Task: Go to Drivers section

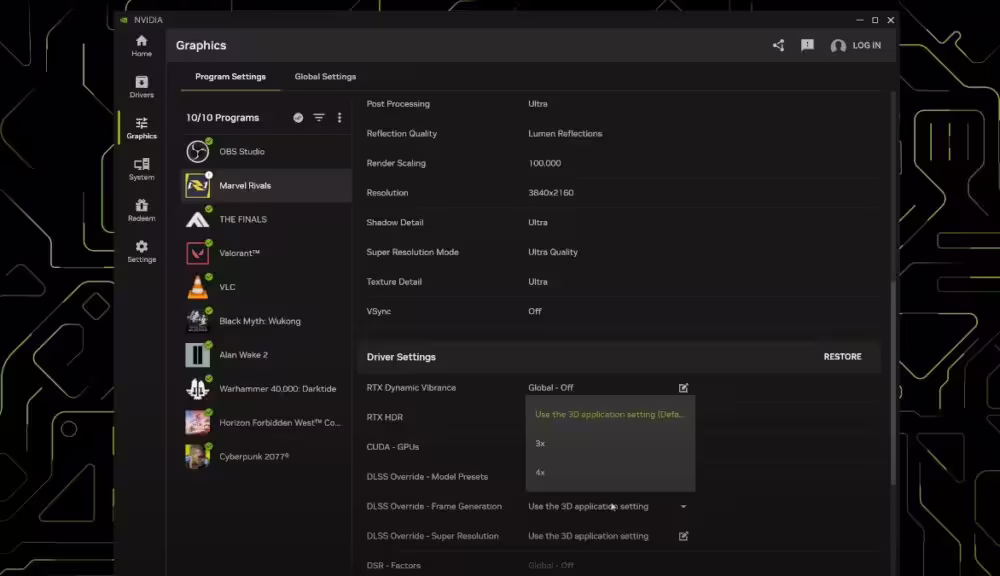Action: (142, 87)
